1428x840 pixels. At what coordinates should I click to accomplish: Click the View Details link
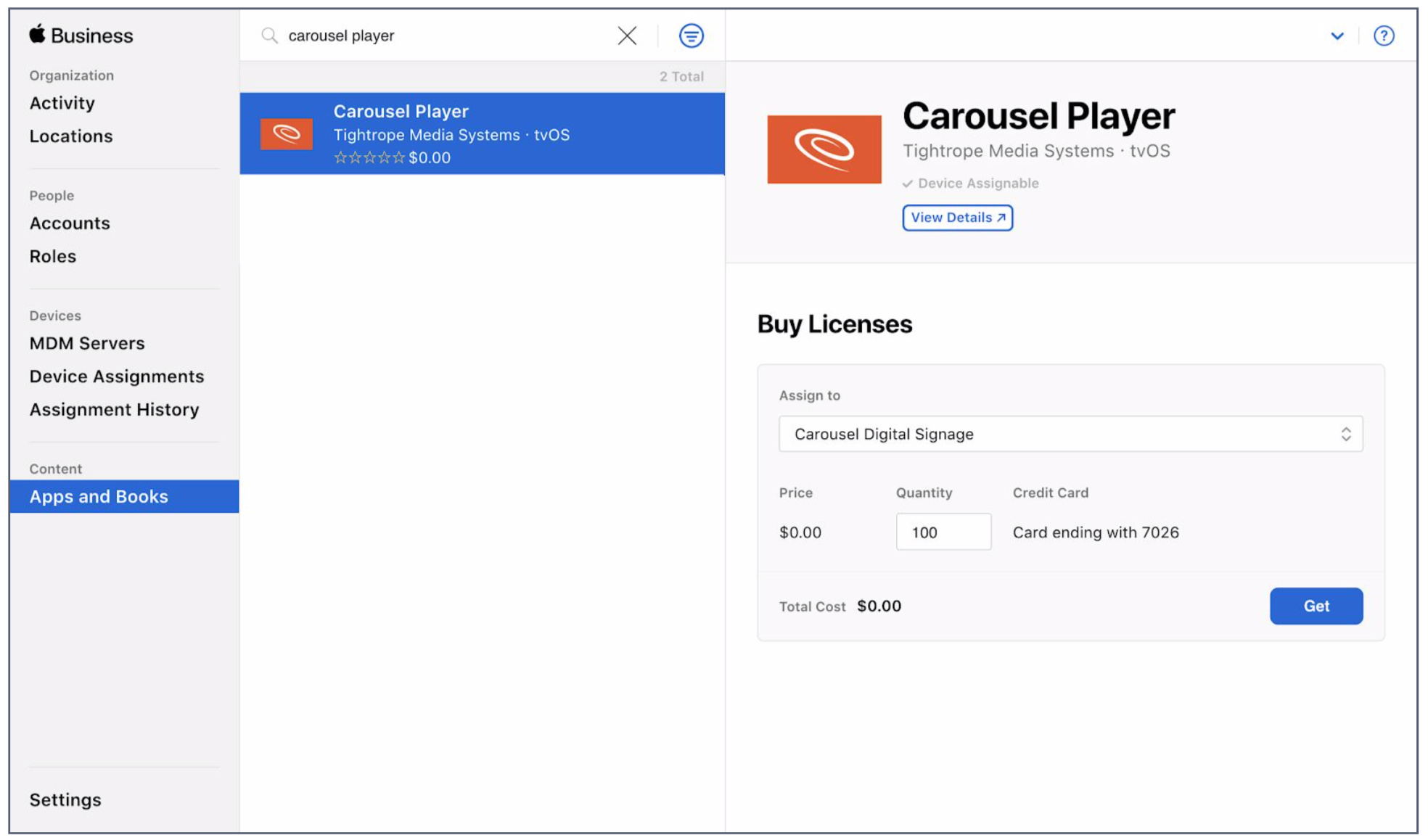click(957, 218)
